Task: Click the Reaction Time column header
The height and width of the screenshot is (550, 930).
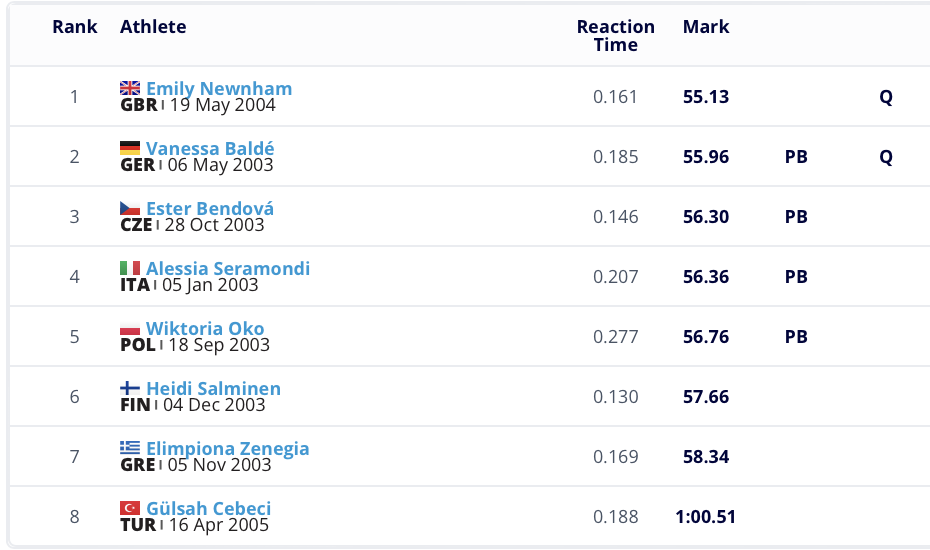Action: tap(615, 36)
